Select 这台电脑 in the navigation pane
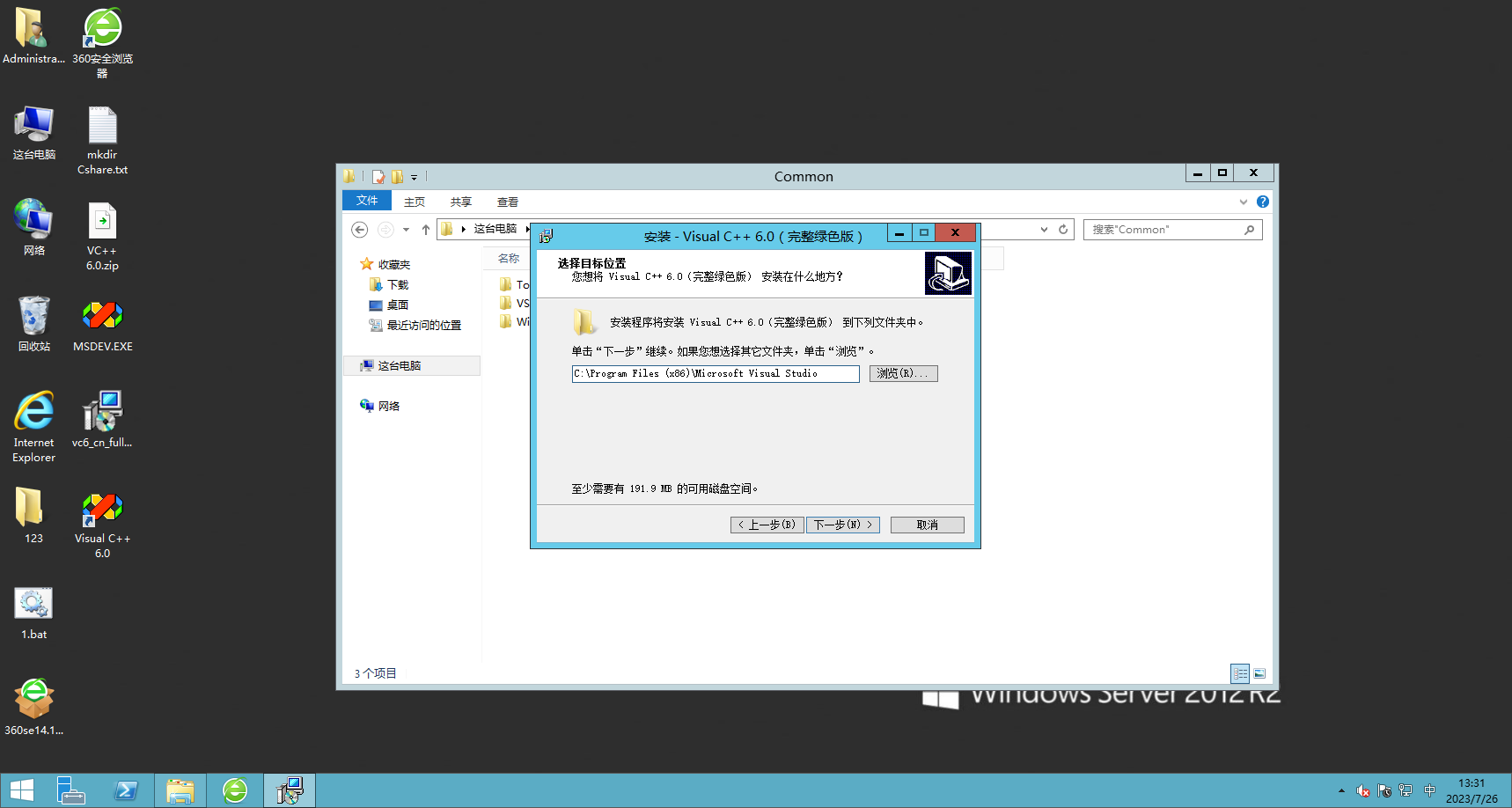Image resolution: width=1512 pixels, height=808 pixels. click(411, 365)
